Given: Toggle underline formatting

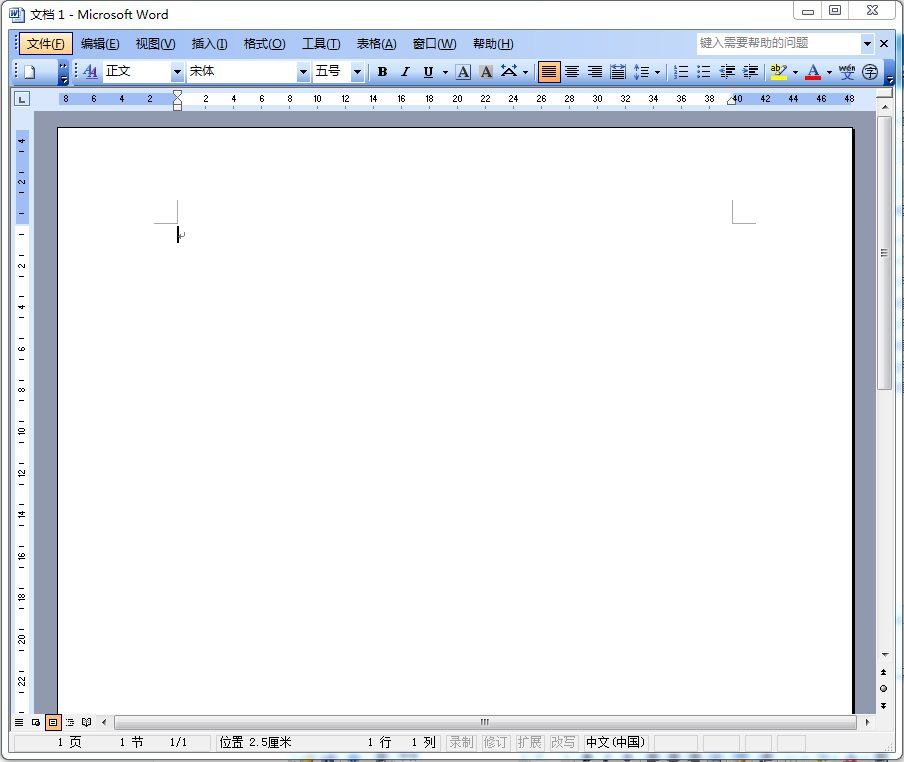Looking at the screenshot, I should 428,72.
